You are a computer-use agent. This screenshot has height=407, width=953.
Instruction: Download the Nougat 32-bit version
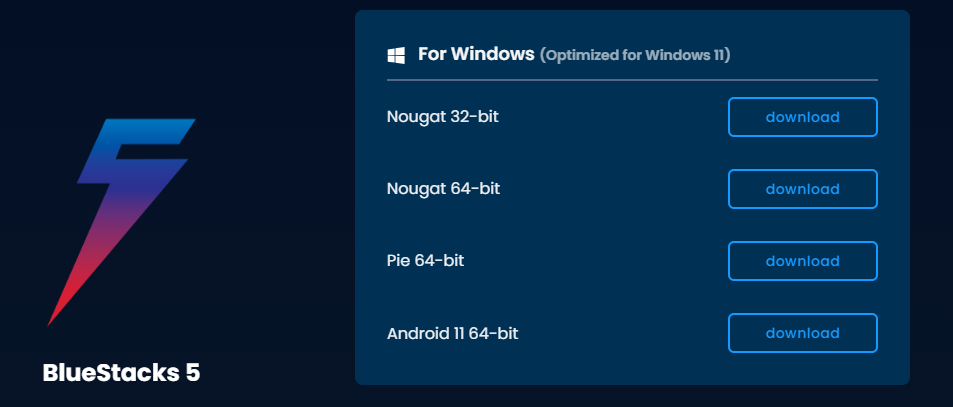(x=802, y=117)
